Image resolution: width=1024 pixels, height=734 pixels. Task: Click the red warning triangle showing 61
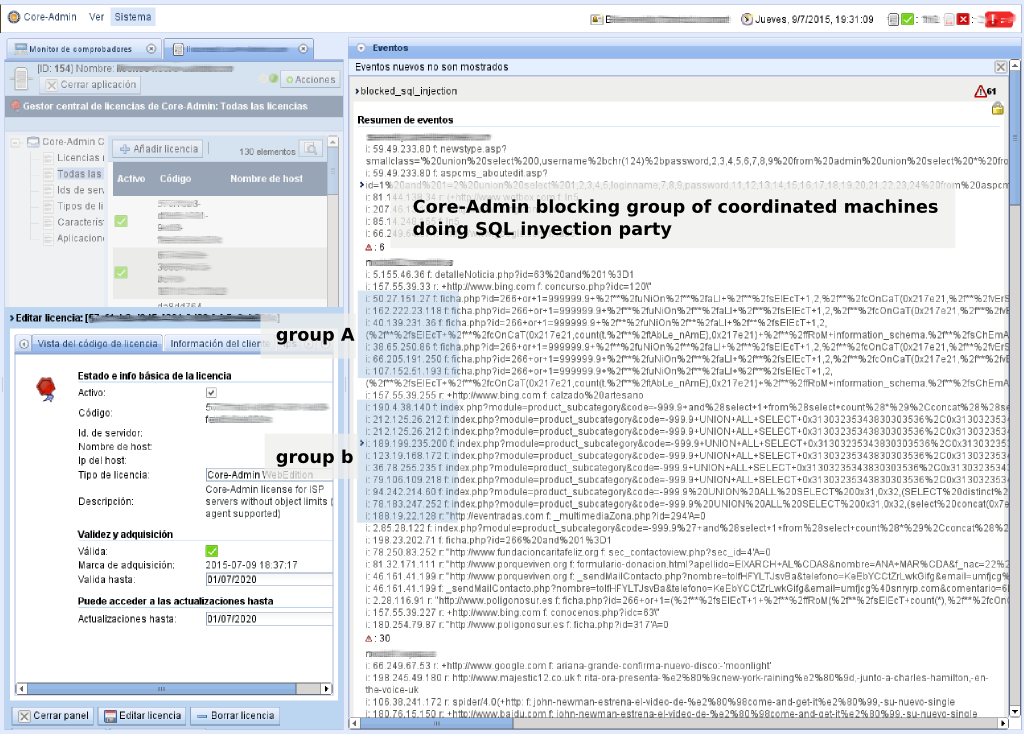pos(981,91)
